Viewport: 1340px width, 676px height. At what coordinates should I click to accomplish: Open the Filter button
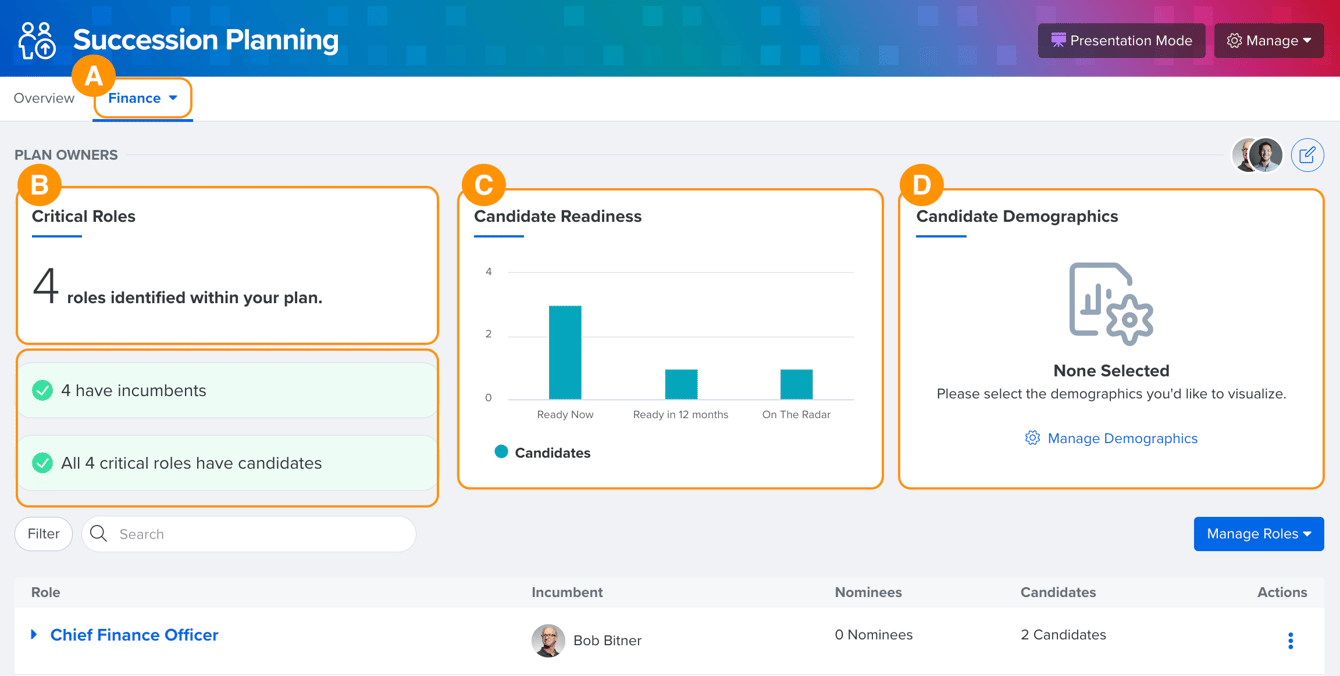(x=43, y=534)
